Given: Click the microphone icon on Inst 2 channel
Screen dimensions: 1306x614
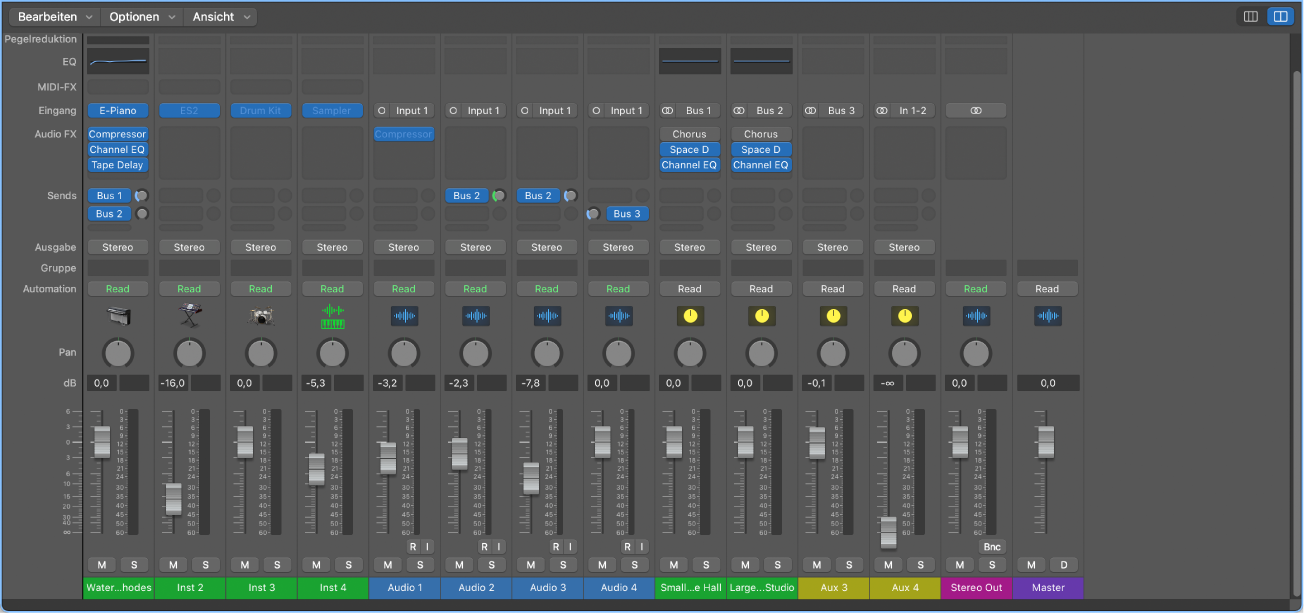Looking at the screenshot, I should click(x=189, y=315).
